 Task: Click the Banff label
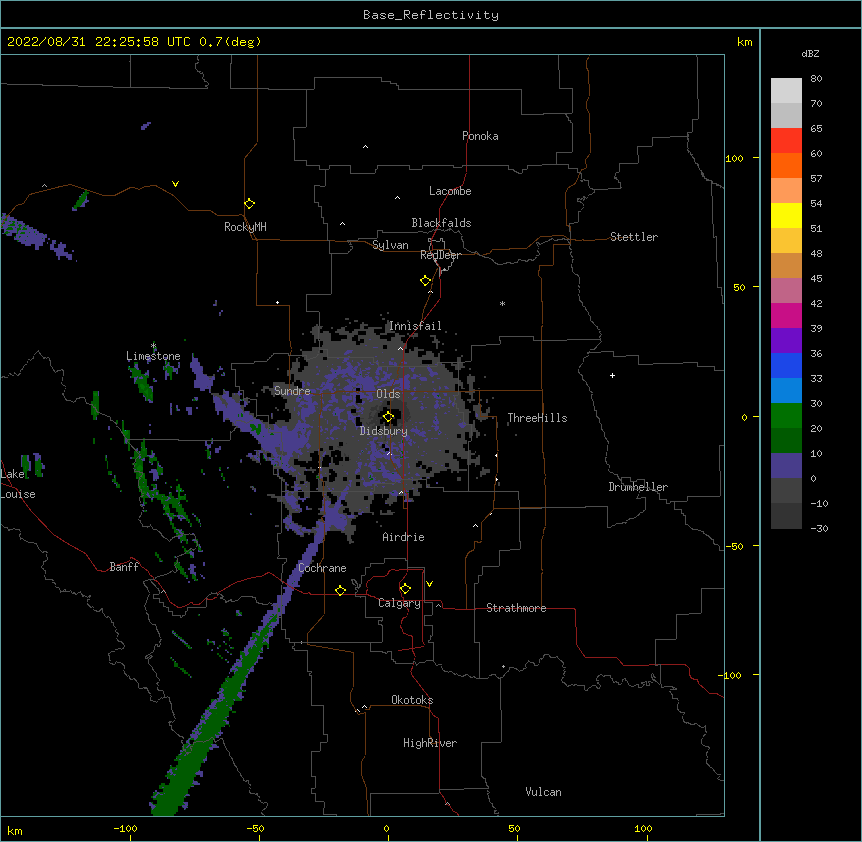click(124, 567)
